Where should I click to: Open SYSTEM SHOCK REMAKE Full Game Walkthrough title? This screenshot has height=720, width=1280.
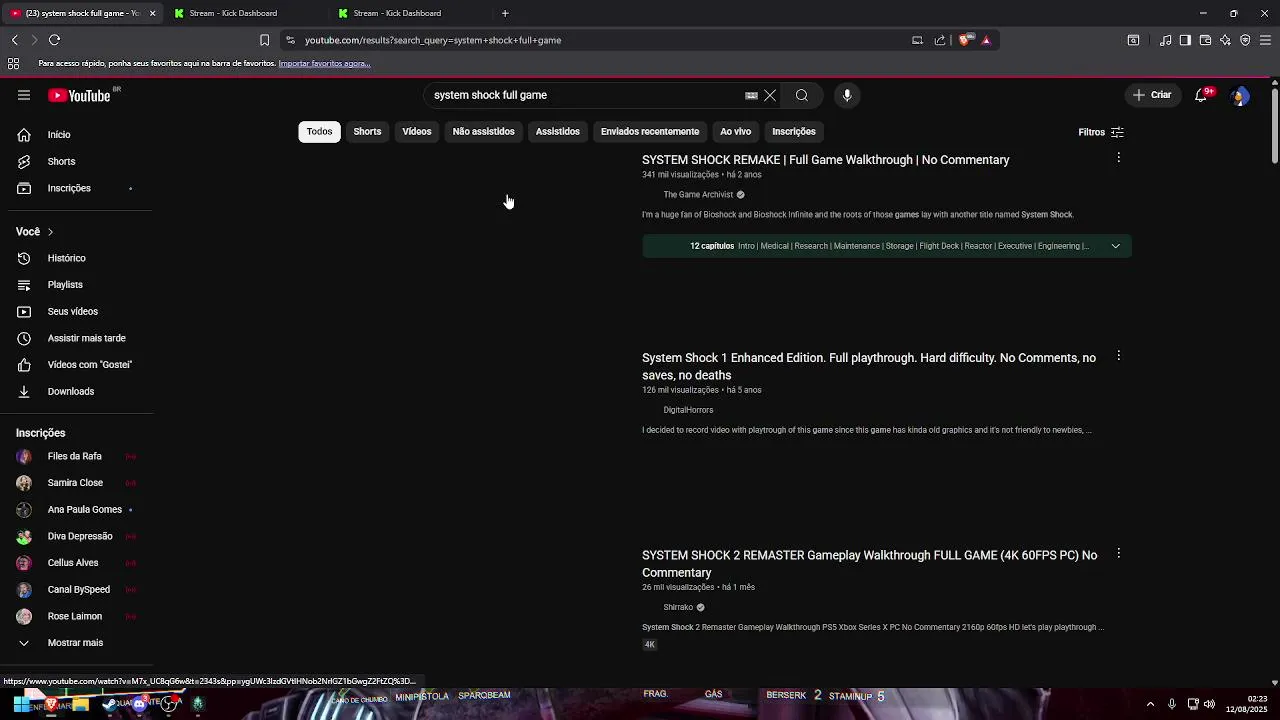coord(825,160)
